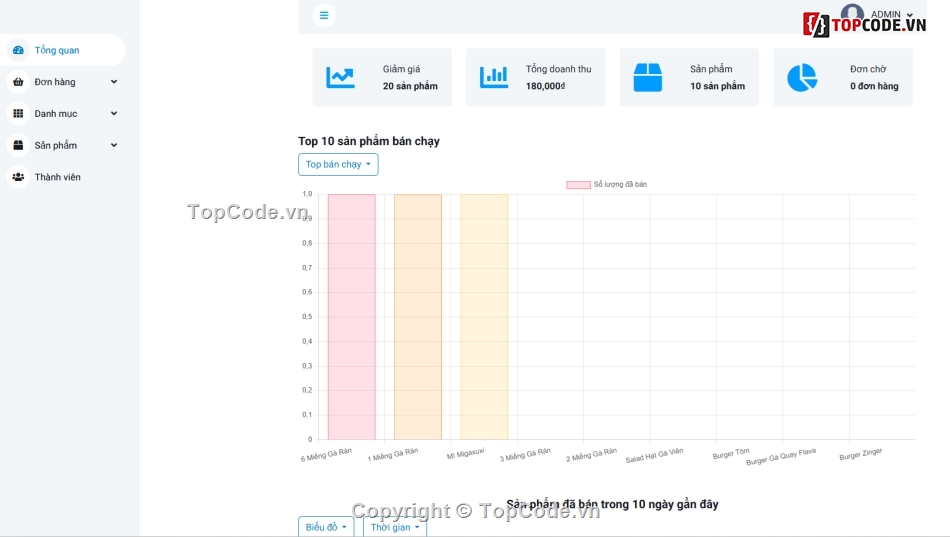Toggle the Số lượng đã bán legend swatch
The image size is (950, 537).
[579, 184]
